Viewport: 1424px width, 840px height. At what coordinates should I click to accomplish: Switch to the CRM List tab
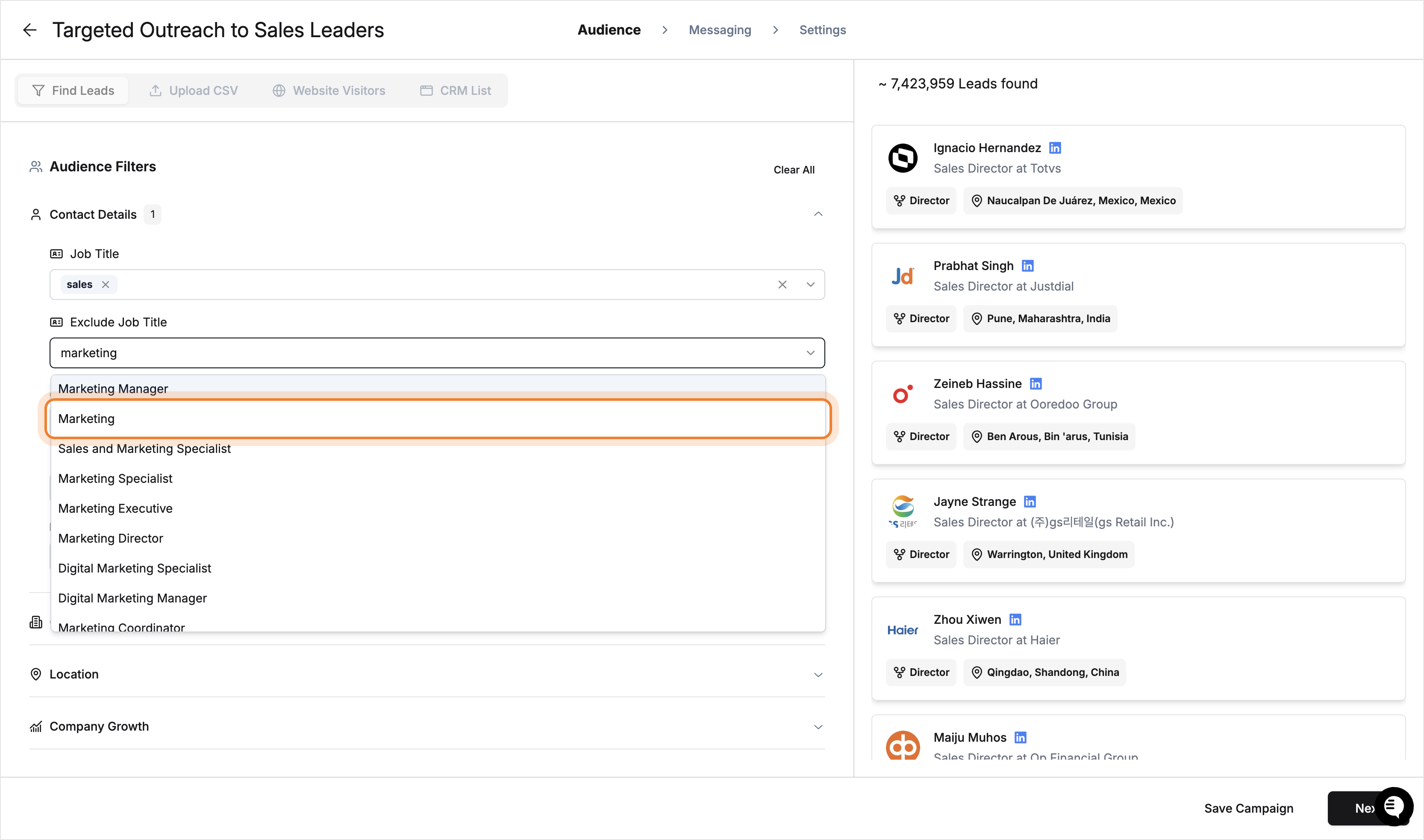click(x=455, y=91)
